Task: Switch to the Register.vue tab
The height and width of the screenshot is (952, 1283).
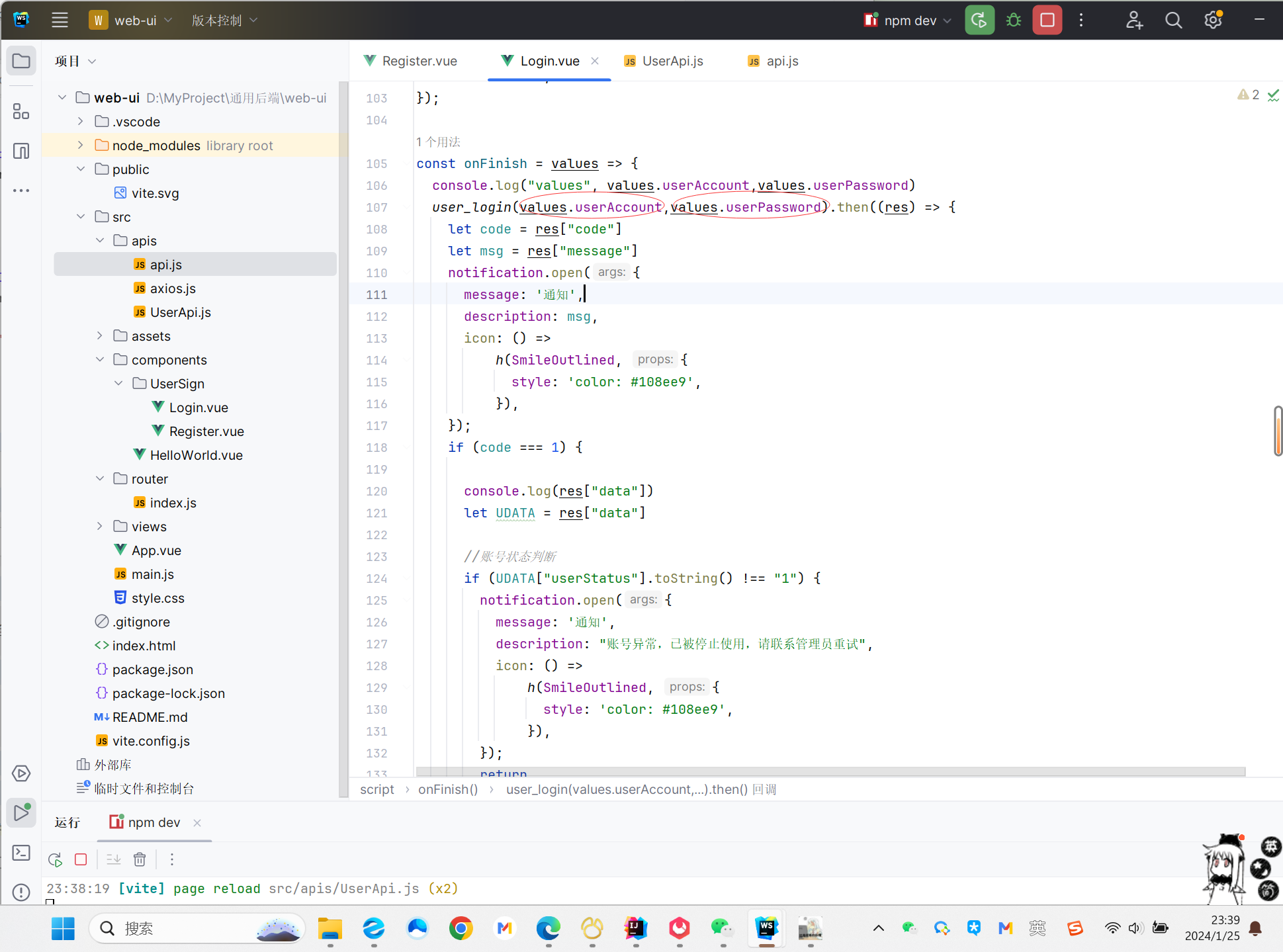Action: (x=410, y=61)
